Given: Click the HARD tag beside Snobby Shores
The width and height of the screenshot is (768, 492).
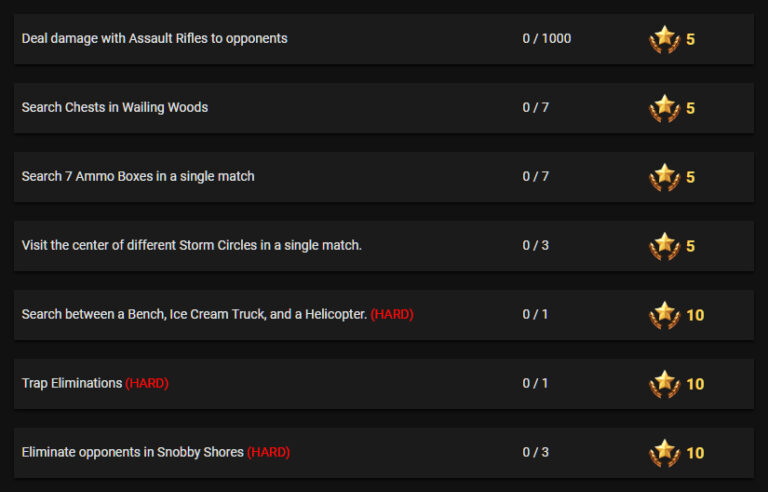Looking at the screenshot, I should (x=268, y=452).
